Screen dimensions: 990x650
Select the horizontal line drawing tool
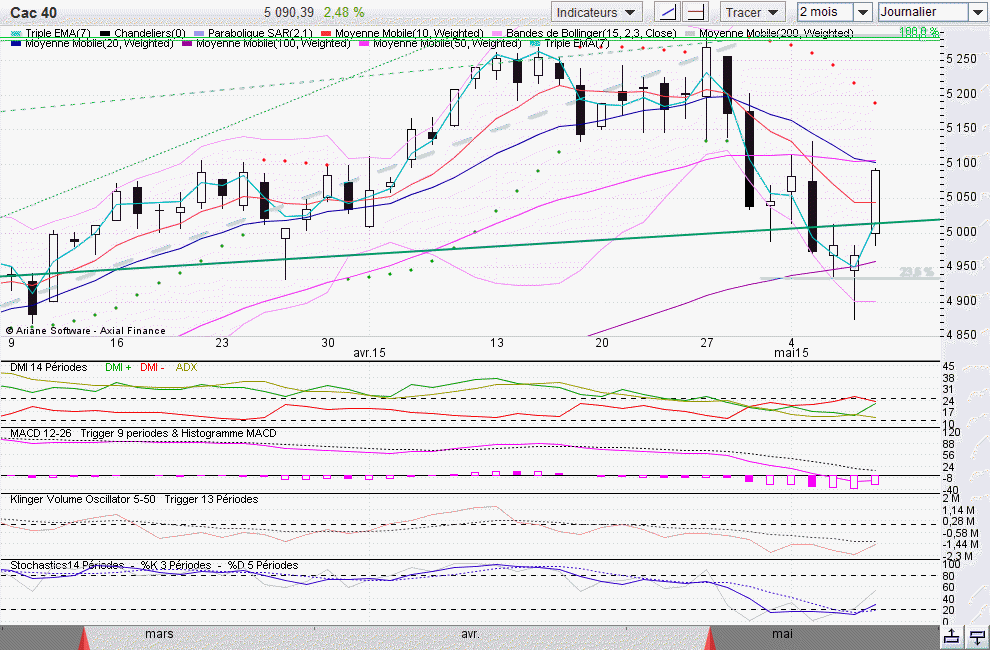tap(698, 12)
